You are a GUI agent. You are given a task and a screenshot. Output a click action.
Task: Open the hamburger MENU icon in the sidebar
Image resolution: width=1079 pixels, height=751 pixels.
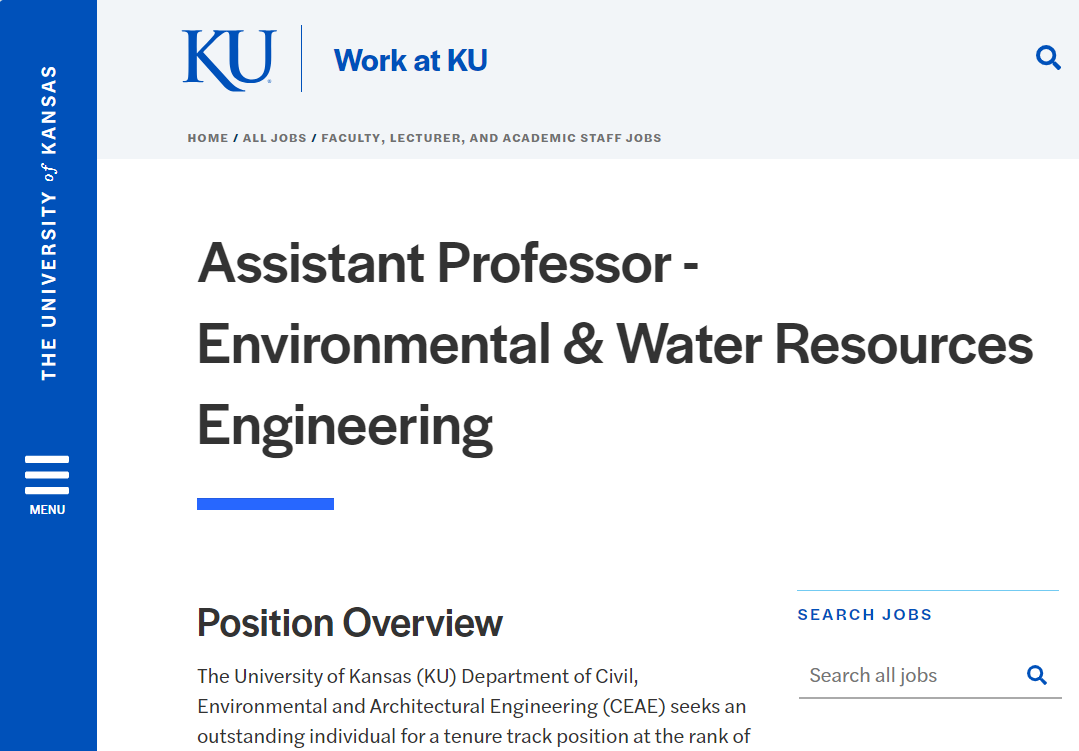[x=47, y=474]
